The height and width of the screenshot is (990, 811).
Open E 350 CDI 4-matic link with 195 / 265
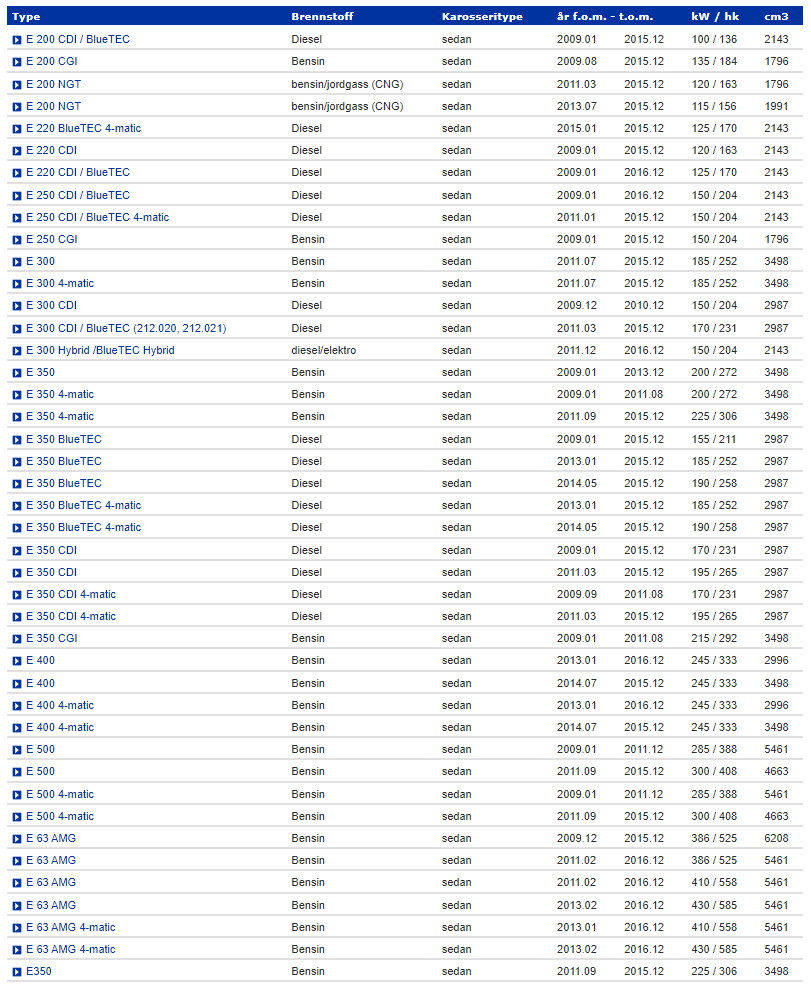point(71,616)
